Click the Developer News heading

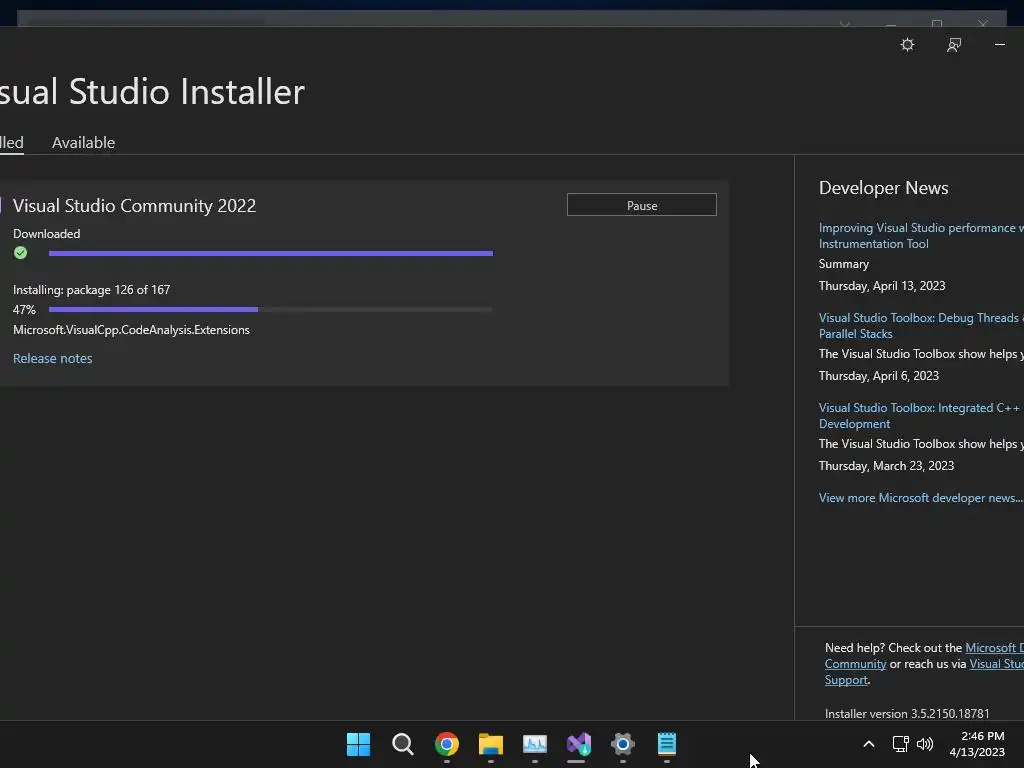pyautogui.click(x=883, y=188)
